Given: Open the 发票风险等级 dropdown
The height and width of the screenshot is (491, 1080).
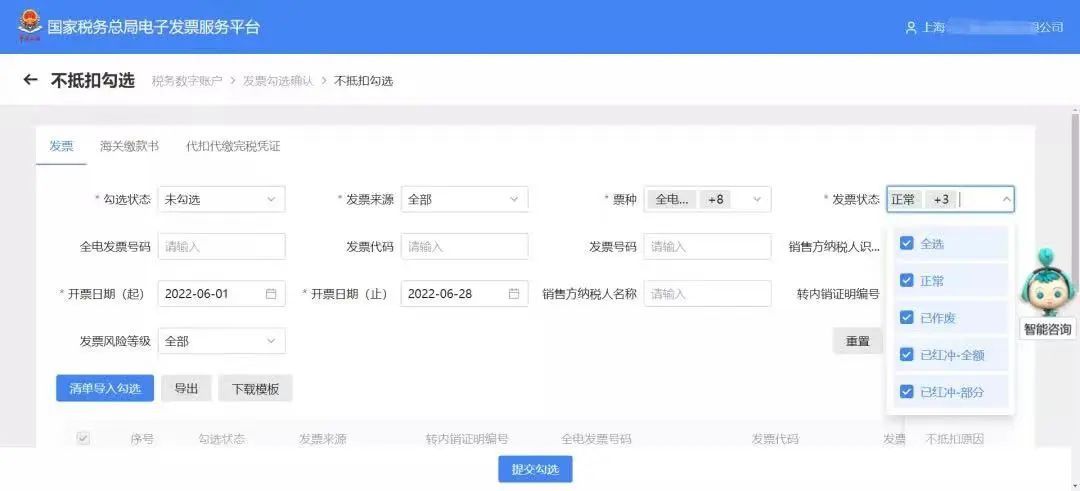Looking at the screenshot, I should pyautogui.click(x=222, y=341).
